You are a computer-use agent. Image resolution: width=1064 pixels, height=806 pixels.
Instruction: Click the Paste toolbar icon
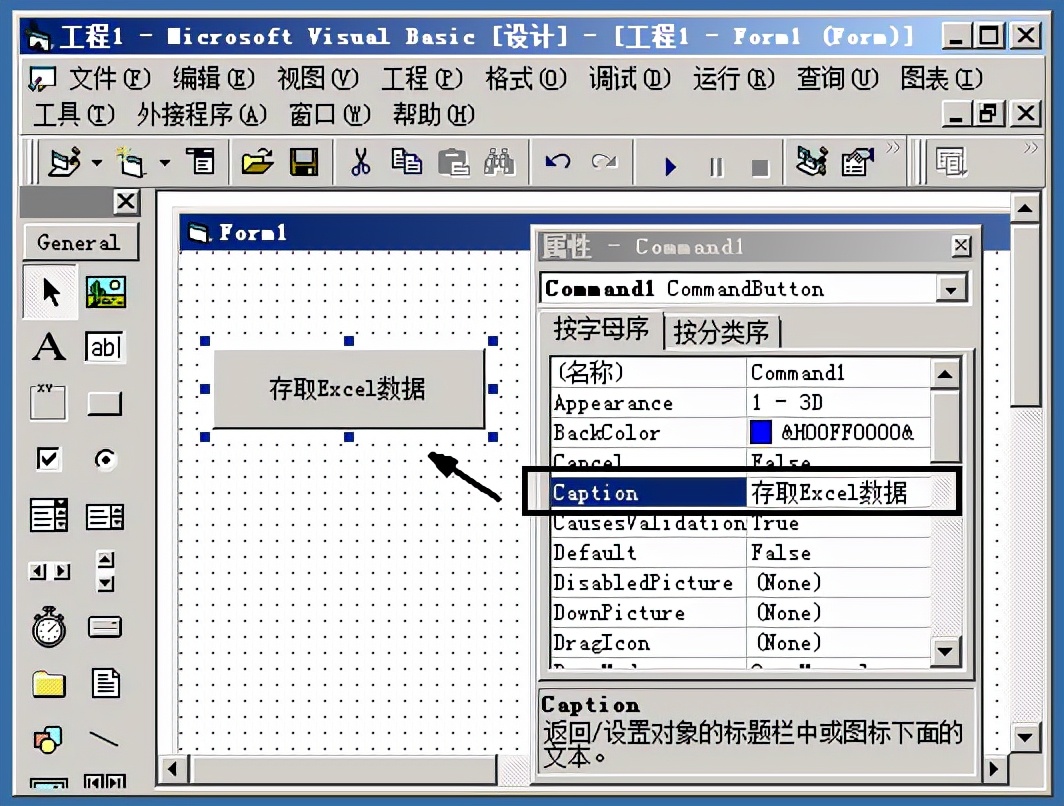point(451,161)
